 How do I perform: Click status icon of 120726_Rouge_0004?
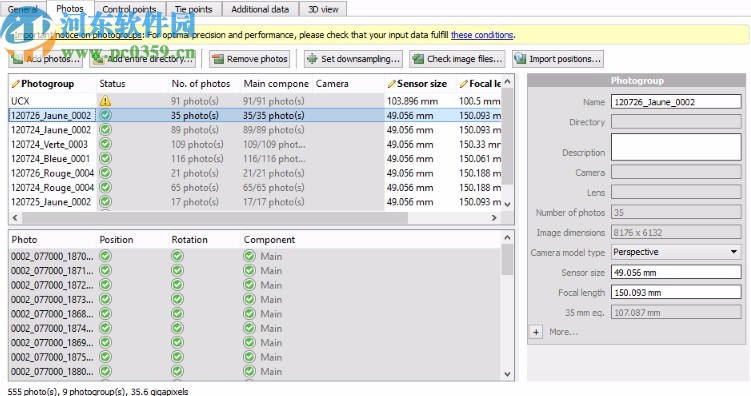click(105, 173)
